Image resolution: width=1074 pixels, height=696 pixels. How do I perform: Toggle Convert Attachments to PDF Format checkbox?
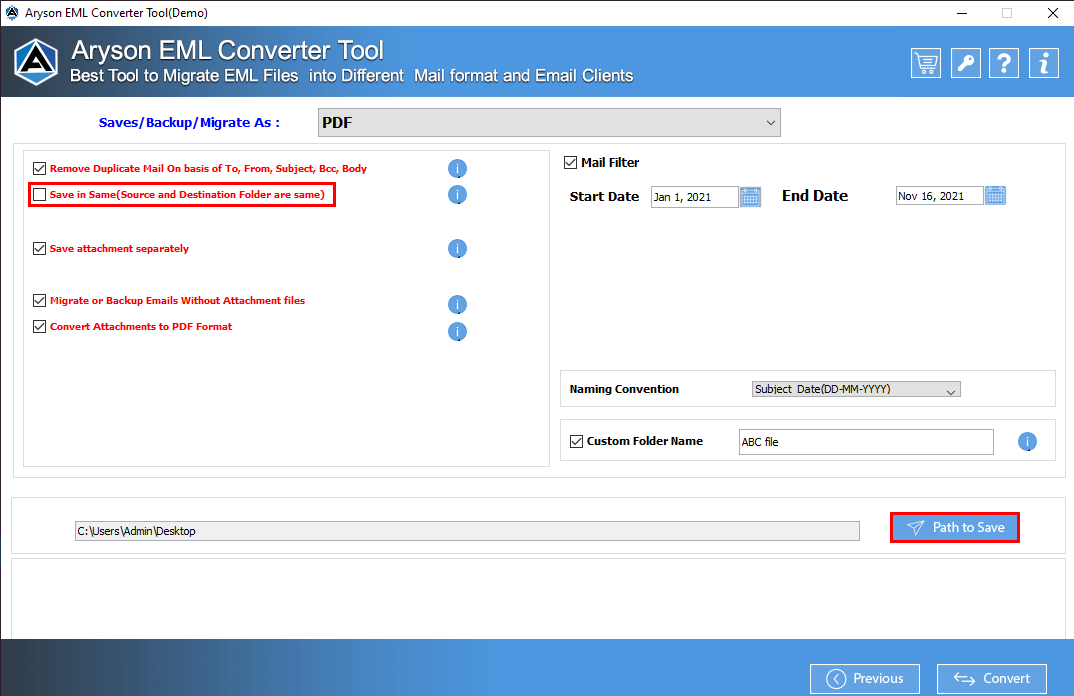40,327
